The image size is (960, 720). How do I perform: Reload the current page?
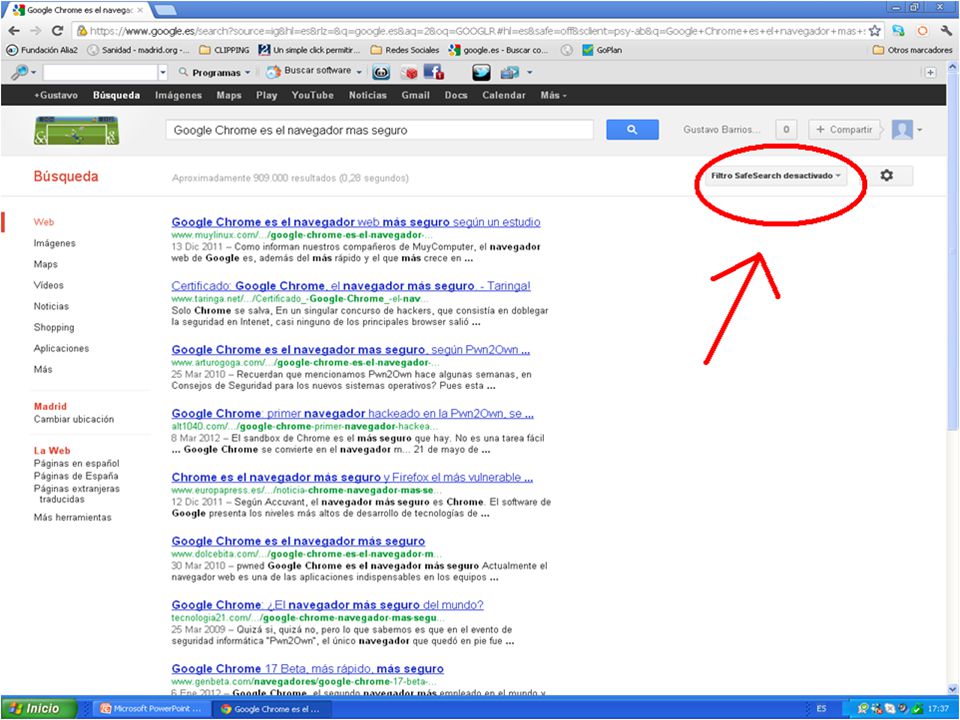pos(58,31)
